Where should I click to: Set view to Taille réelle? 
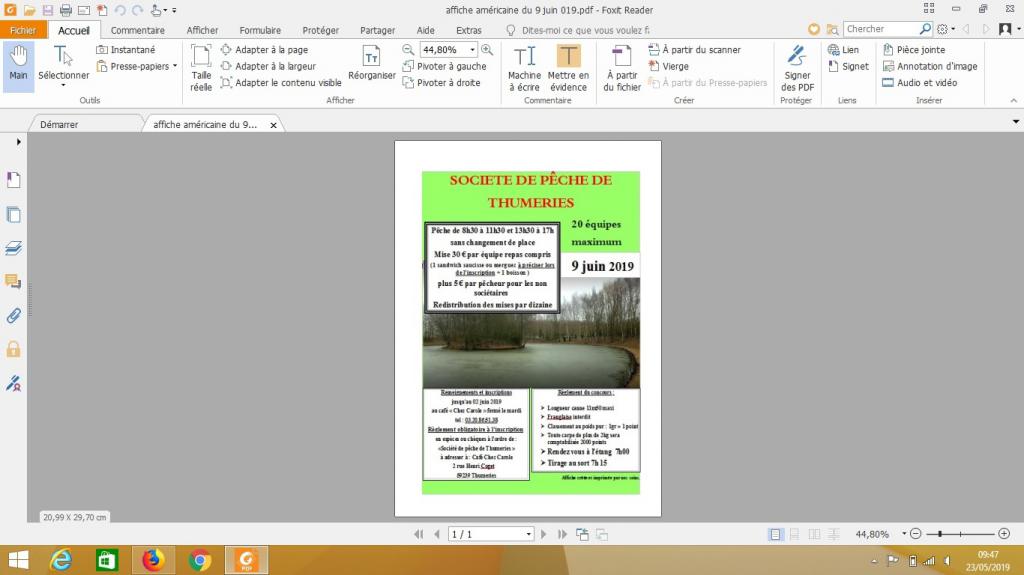(x=200, y=67)
